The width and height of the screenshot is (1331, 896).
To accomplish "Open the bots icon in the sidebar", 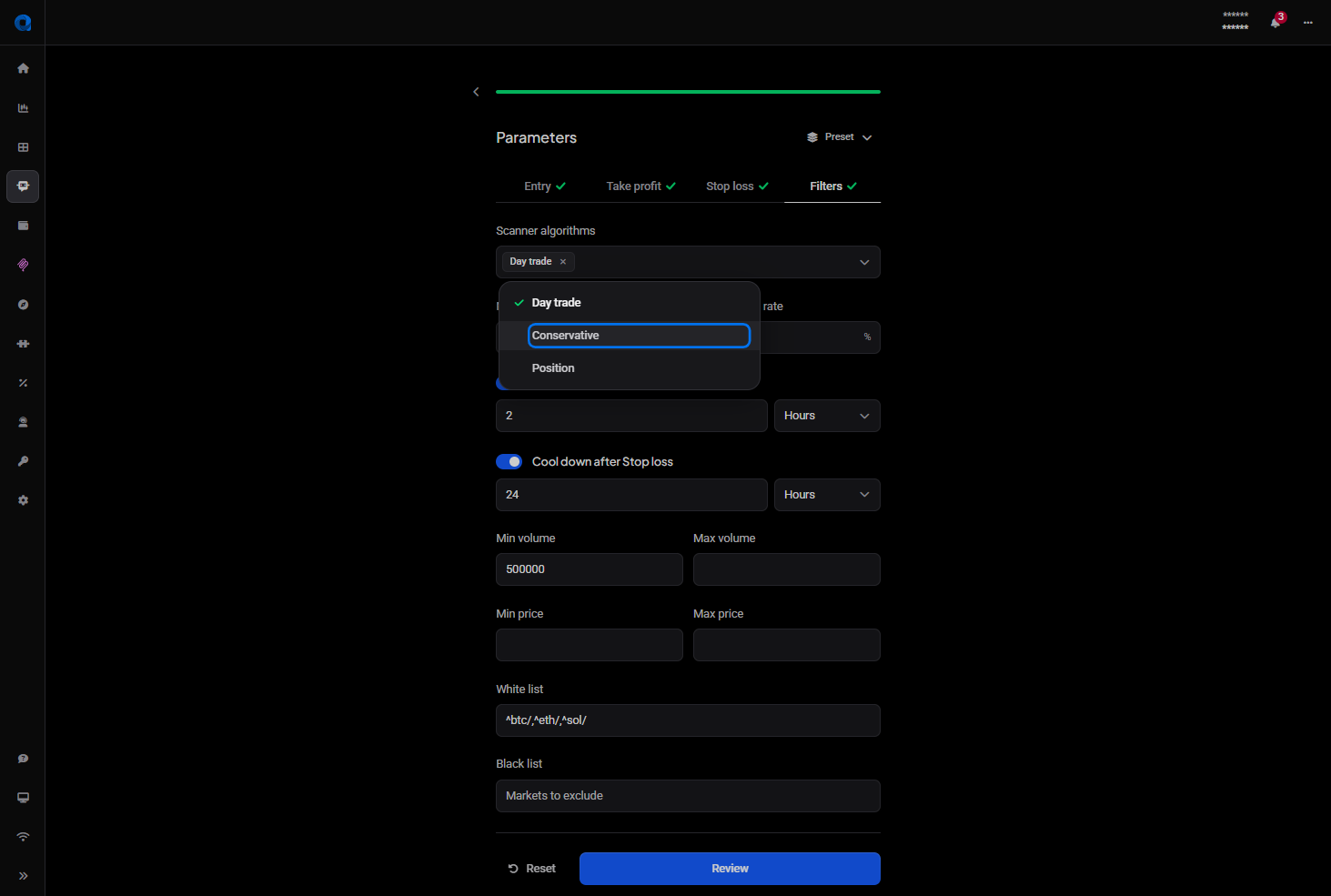I will [23, 186].
